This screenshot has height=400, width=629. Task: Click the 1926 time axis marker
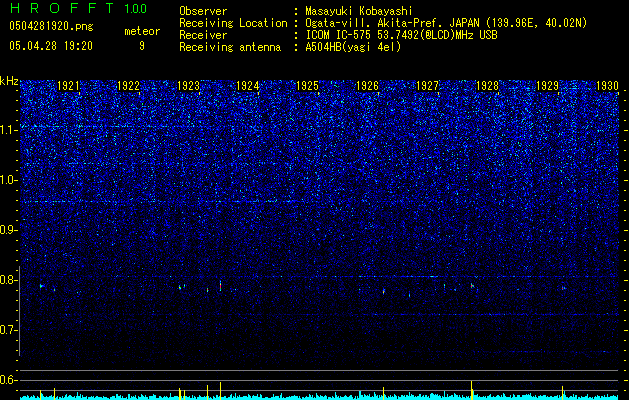tap(367, 86)
